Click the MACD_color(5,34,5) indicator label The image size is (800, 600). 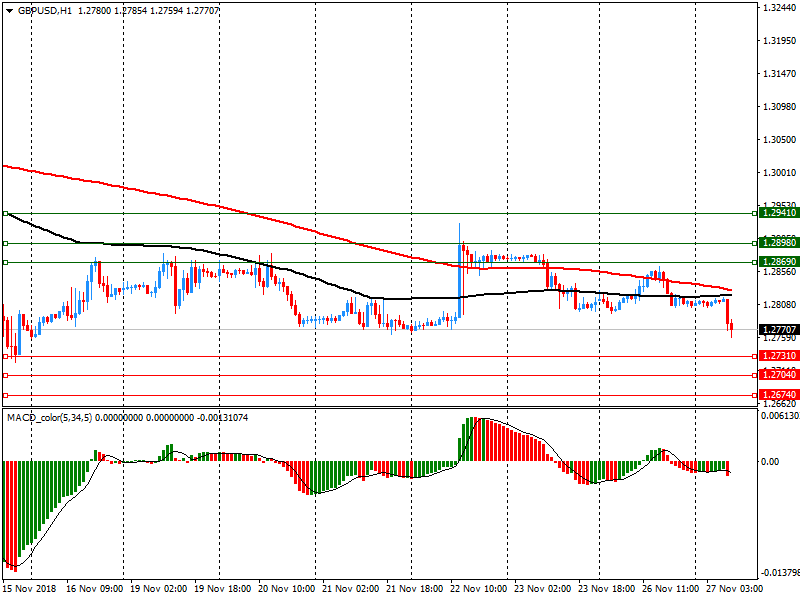(50, 417)
